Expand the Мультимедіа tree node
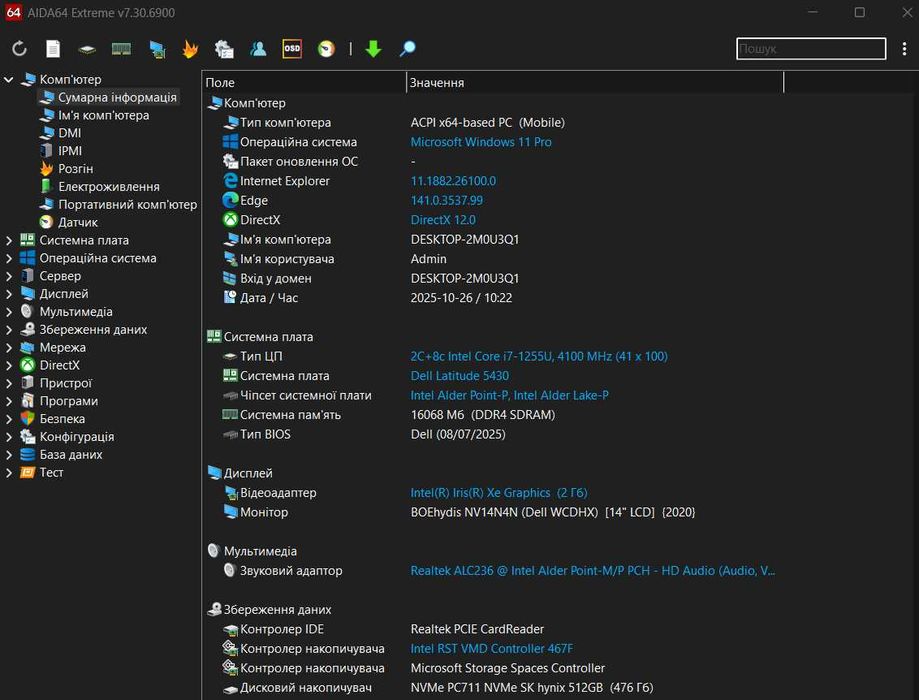919x700 pixels. tap(8, 312)
